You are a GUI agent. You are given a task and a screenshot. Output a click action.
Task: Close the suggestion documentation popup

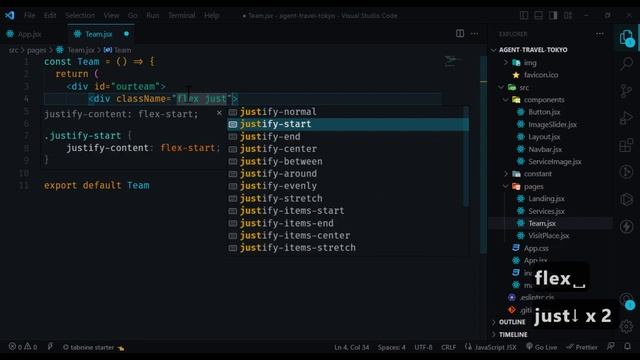[219, 113]
